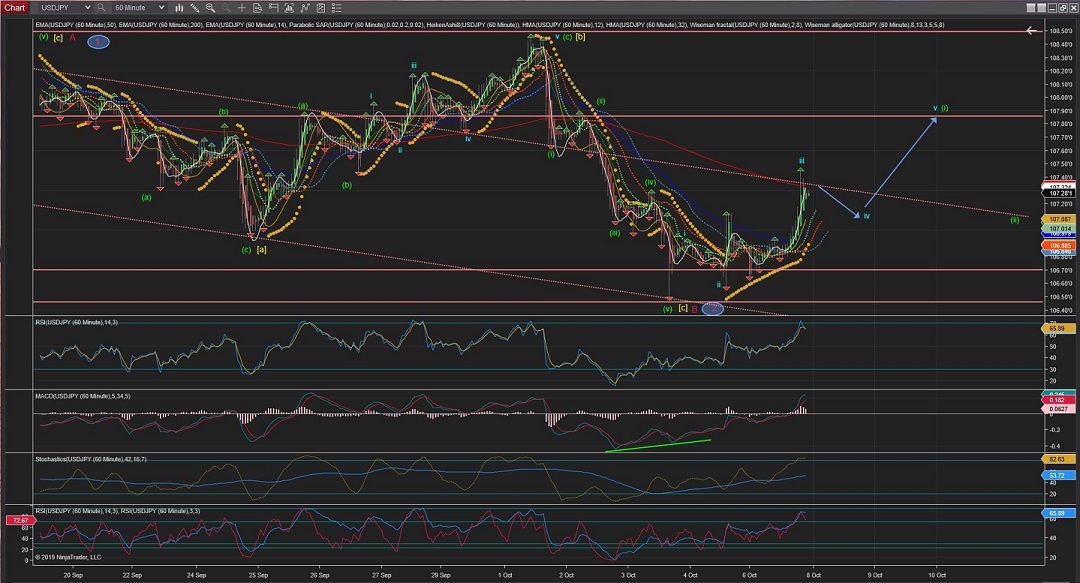
Task: Click the blue 65.88 RSI price marker
Action: click(1060, 513)
